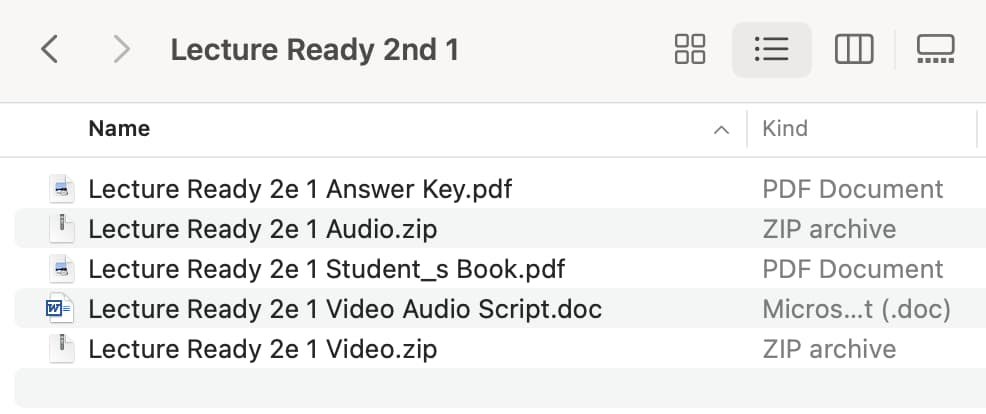
Task: Select the Answer Key.pdf file icon
Action: click(62, 189)
